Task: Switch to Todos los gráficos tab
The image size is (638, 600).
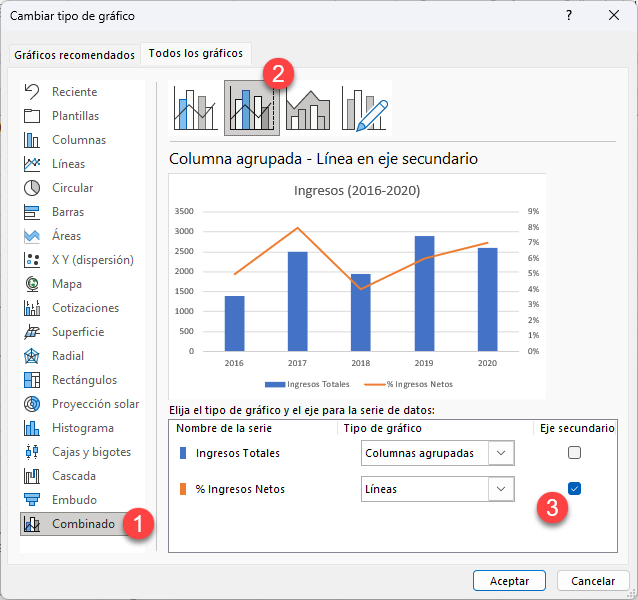Action: (196, 53)
